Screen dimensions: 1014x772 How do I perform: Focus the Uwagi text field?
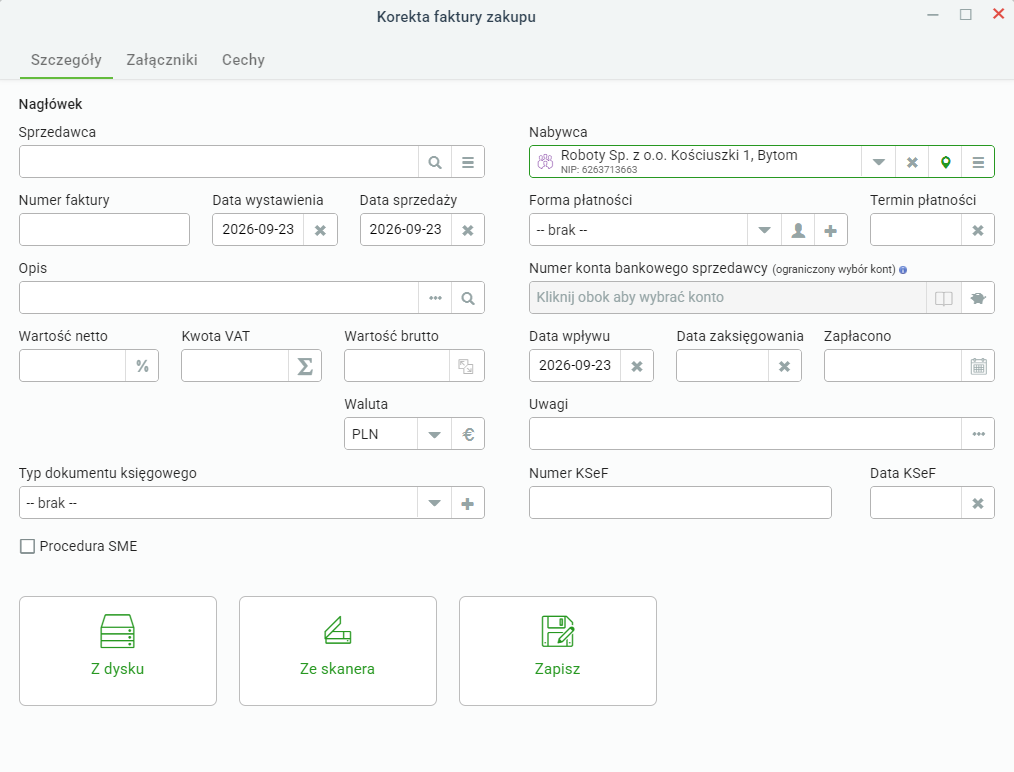coord(745,434)
